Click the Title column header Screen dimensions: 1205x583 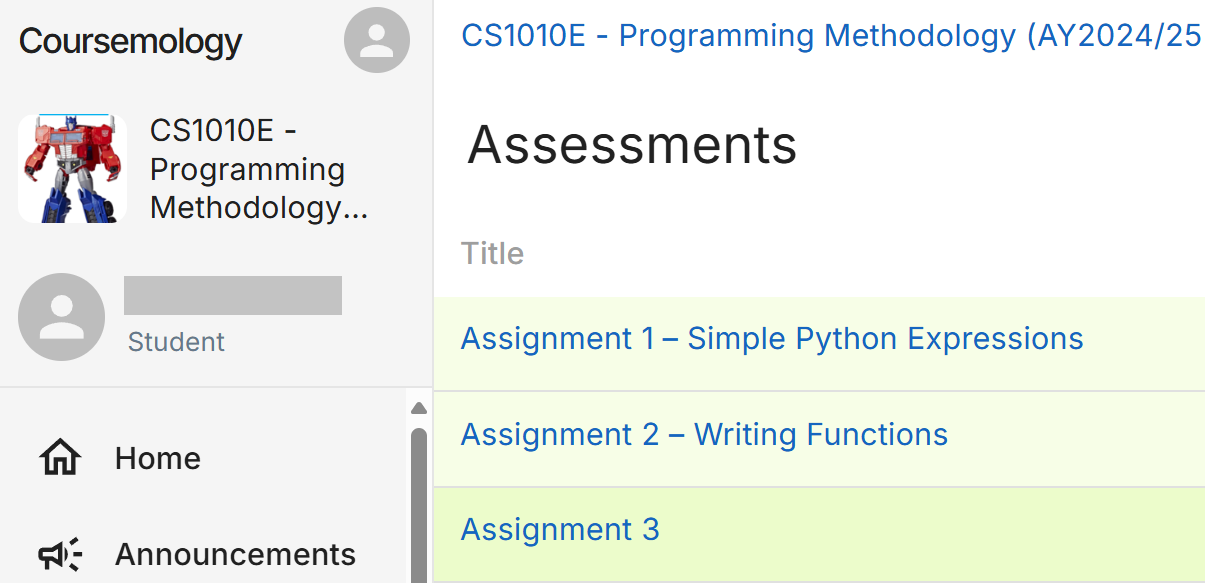coord(492,253)
